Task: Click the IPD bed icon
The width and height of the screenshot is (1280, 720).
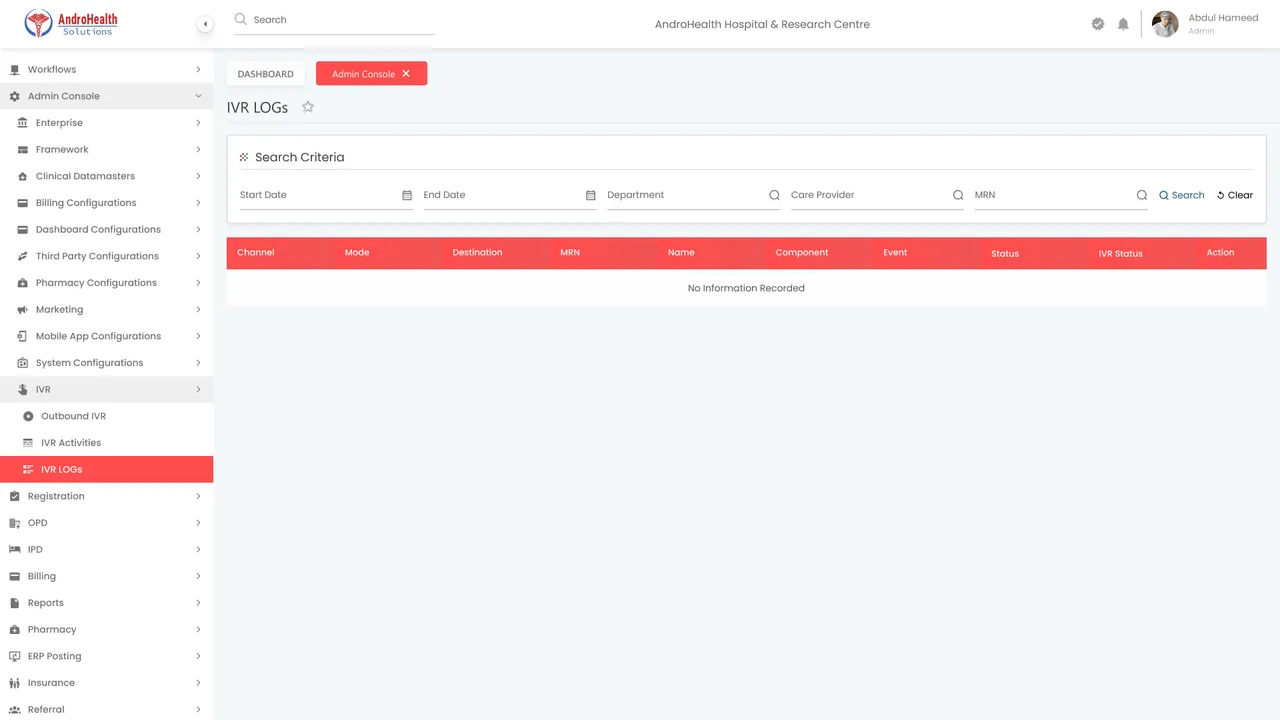Action: click(14, 550)
